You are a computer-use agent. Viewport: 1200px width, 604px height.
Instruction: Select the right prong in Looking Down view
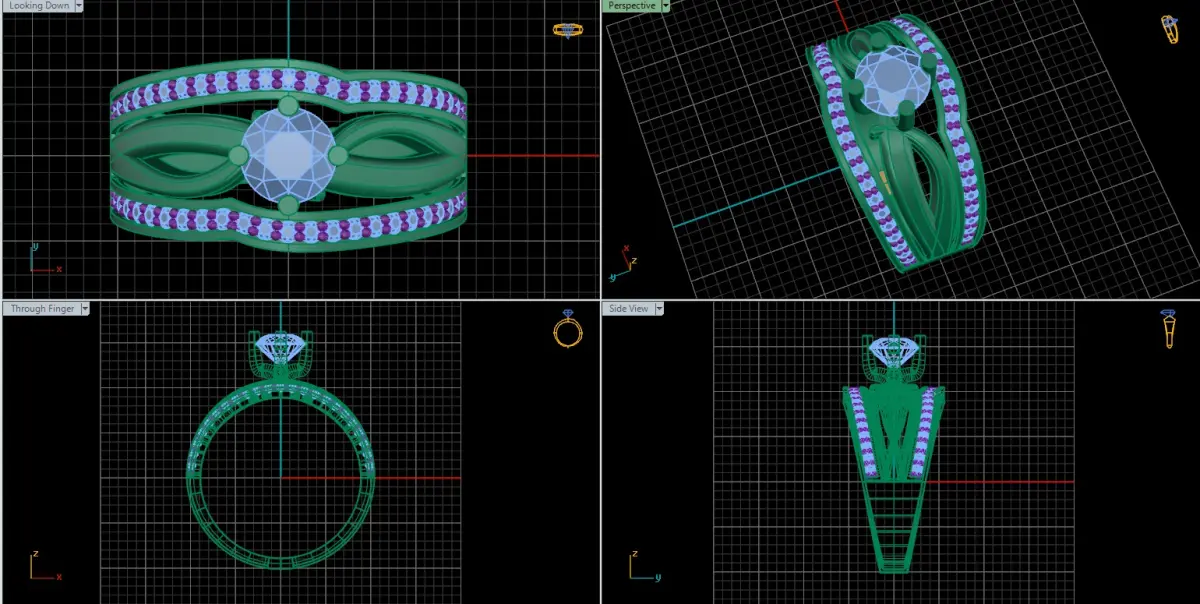[337, 155]
